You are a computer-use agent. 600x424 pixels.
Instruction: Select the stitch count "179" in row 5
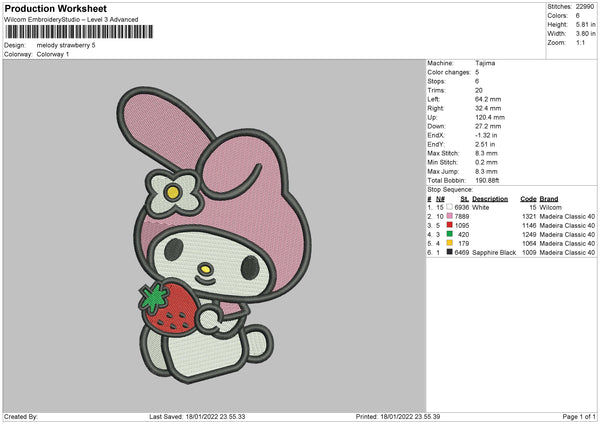click(463, 243)
